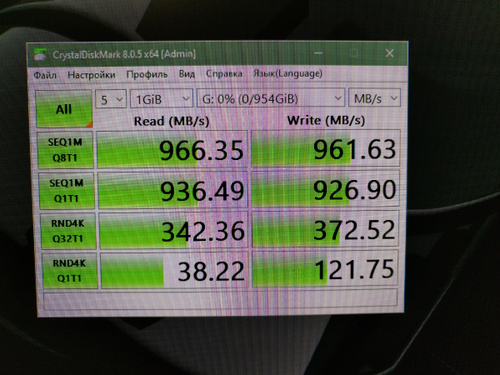The height and width of the screenshot is (375, 500).
Task: Expand the 1GiB test size dropdown
Action: coord(161,99)
